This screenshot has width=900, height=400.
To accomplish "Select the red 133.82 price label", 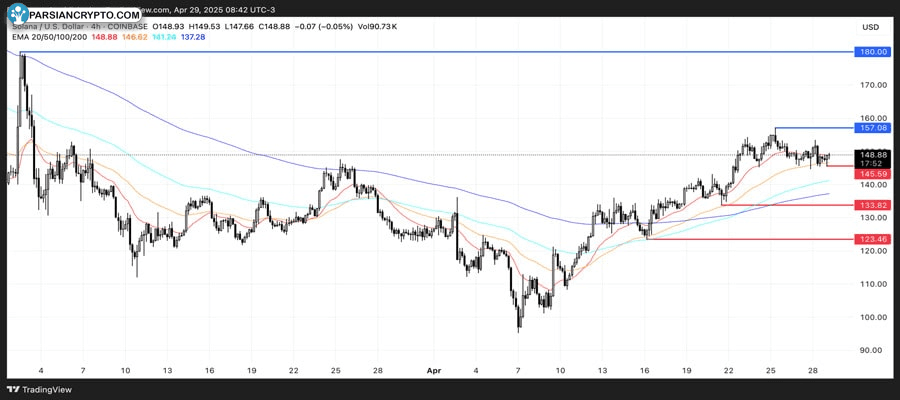I will [x=872, y=205].
